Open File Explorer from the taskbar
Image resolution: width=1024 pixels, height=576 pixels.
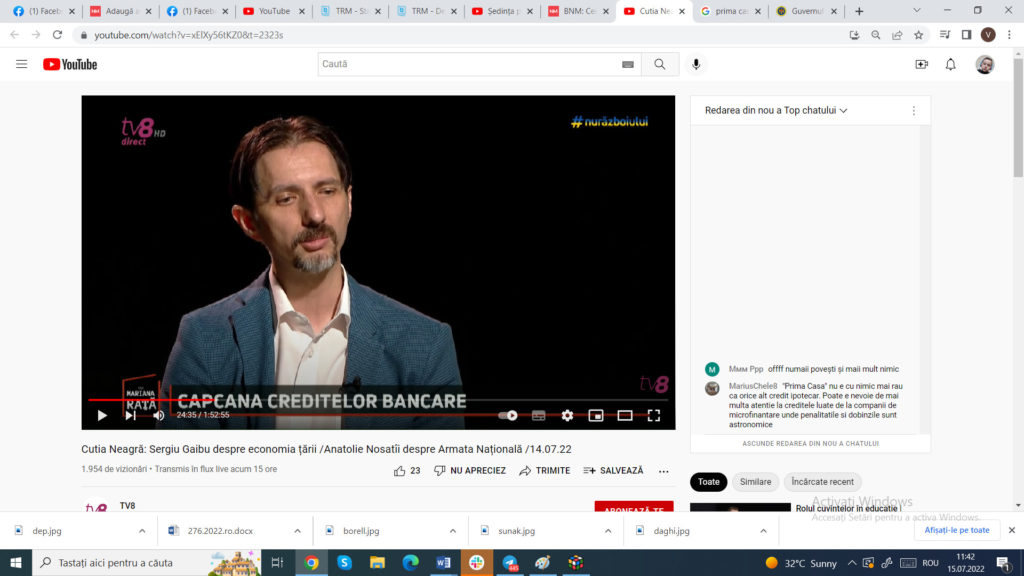[x=377, y=562]
